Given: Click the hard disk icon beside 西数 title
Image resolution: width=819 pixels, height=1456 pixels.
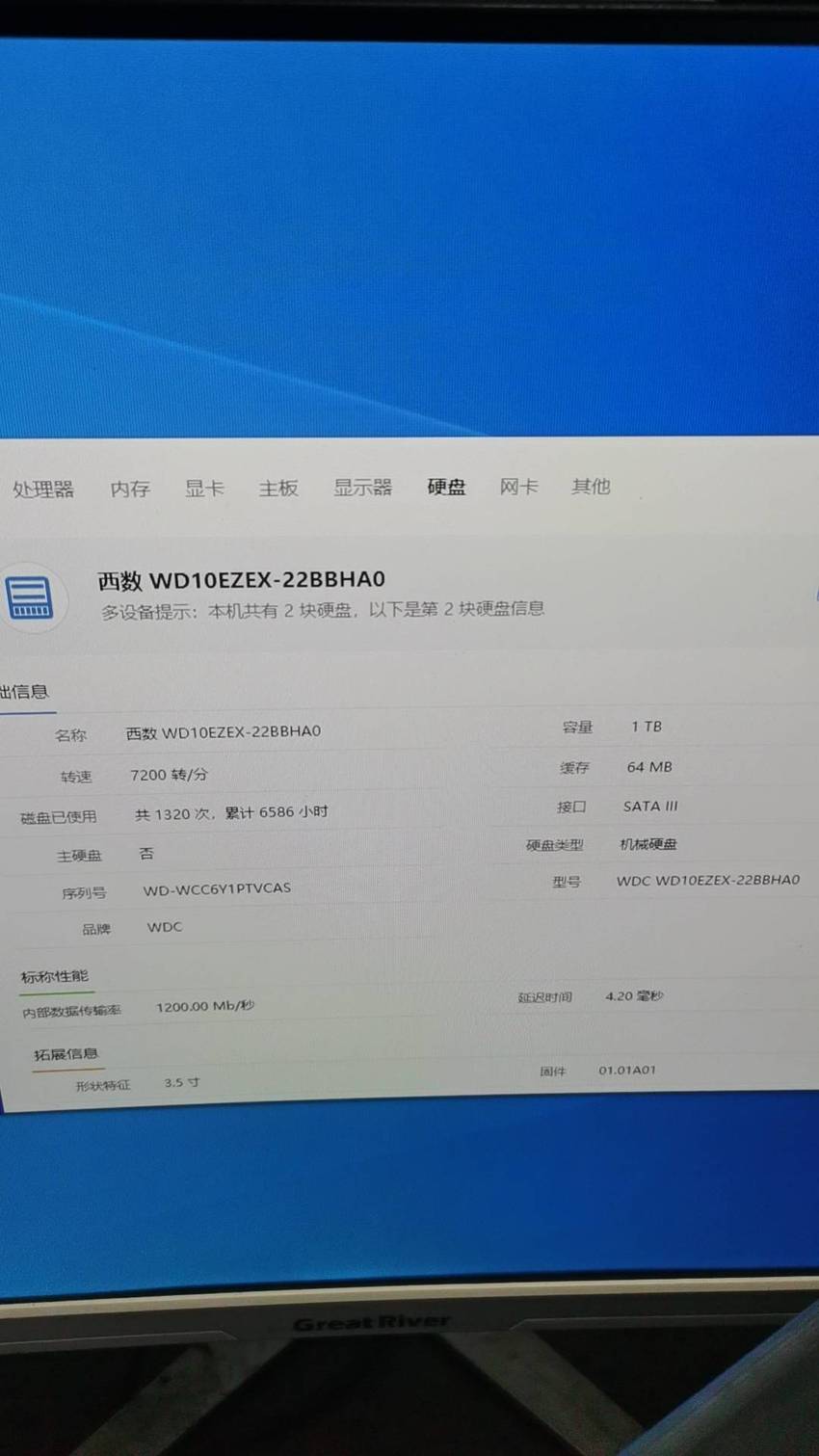Looking at the screenshot, I should click(x=29, y=597).
